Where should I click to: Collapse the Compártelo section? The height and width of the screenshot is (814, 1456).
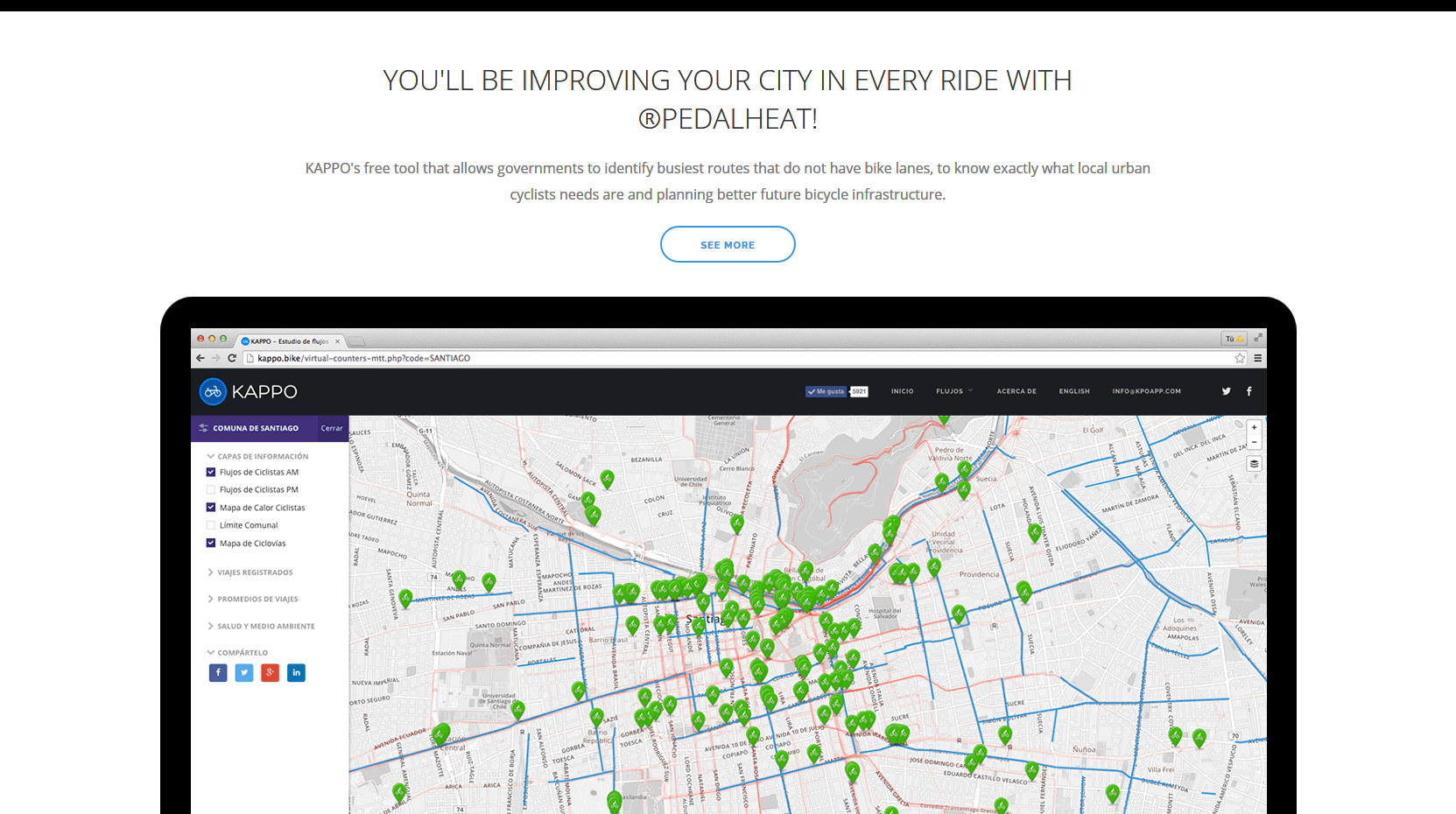237,653
